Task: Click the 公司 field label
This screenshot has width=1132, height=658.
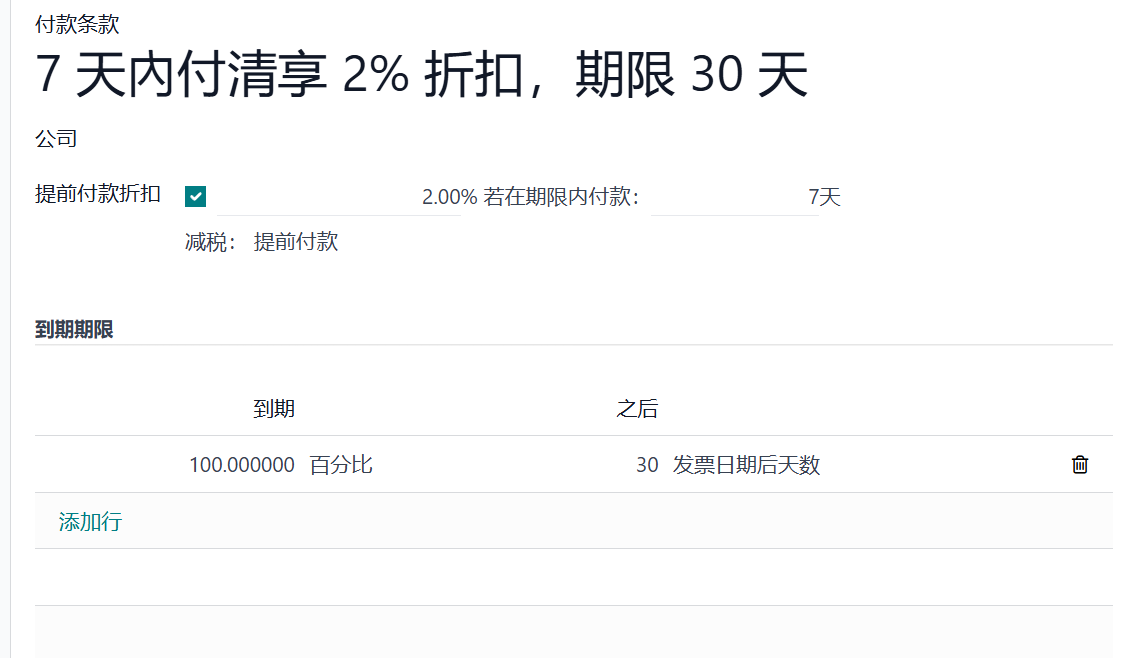Action: pyautogui.click(x=56, y=138)
